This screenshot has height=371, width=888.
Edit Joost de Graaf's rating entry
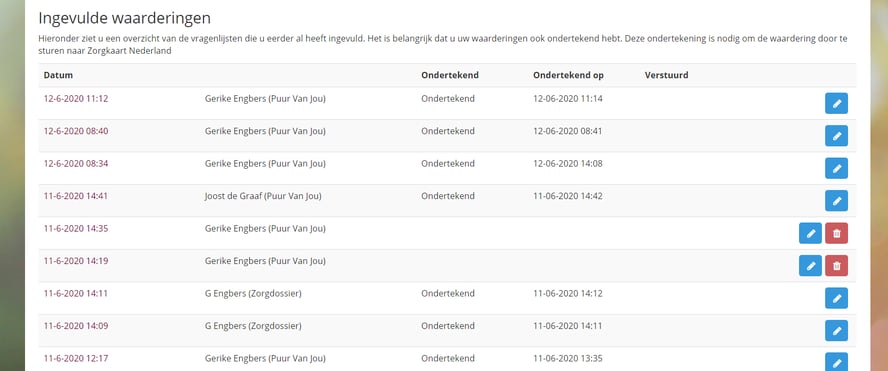point(836,201)
